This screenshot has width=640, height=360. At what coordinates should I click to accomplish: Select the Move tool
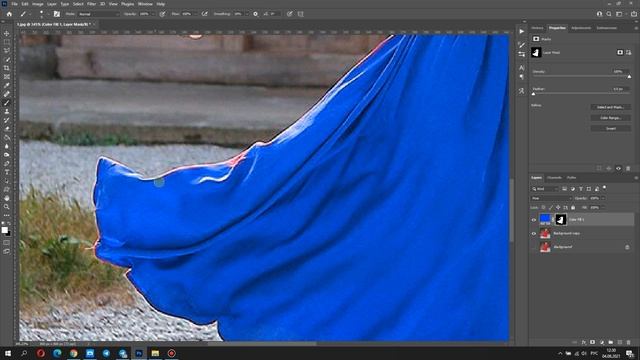(x=7, y=33)
